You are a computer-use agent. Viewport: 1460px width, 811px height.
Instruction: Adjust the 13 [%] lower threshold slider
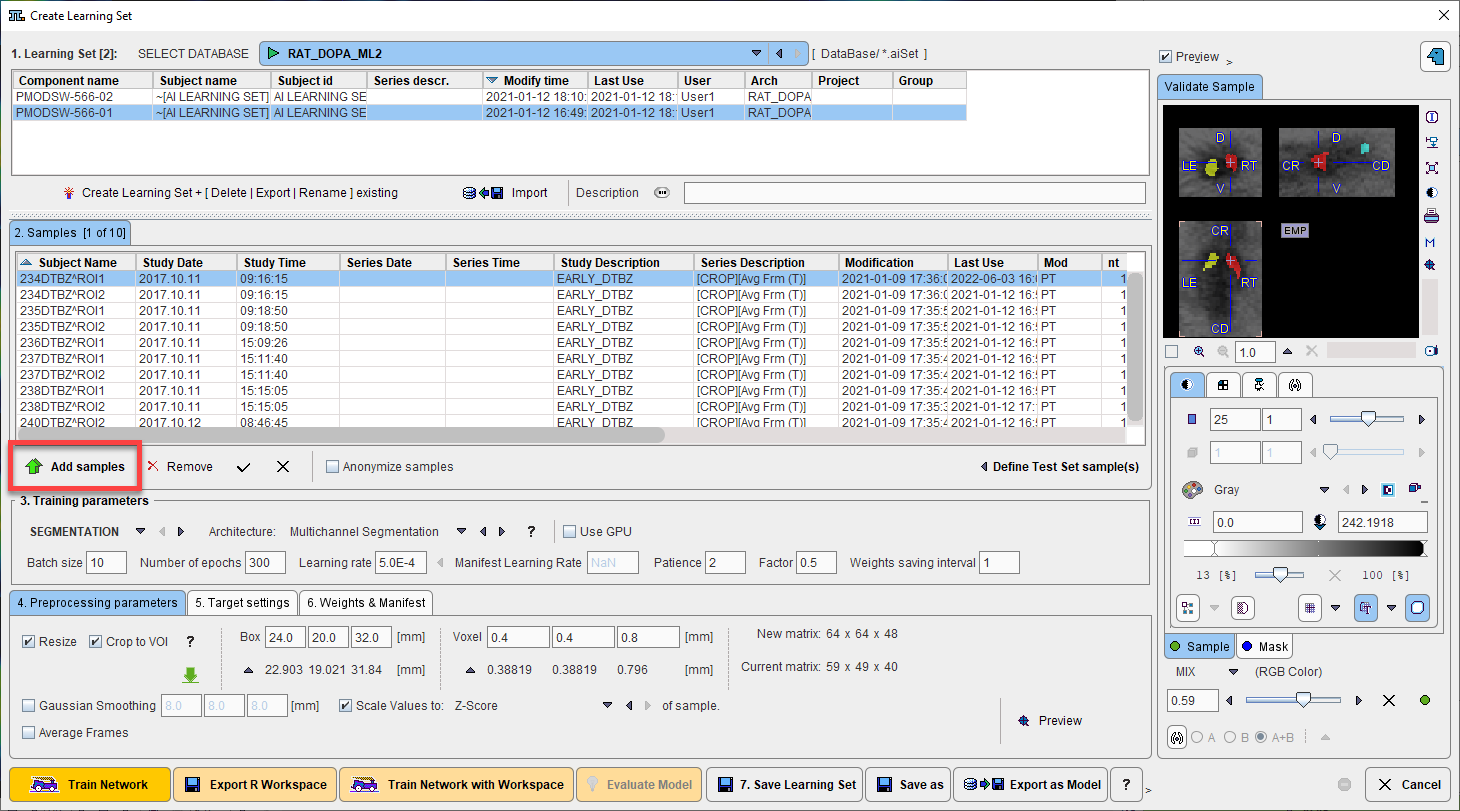(x=1279, y=575)
